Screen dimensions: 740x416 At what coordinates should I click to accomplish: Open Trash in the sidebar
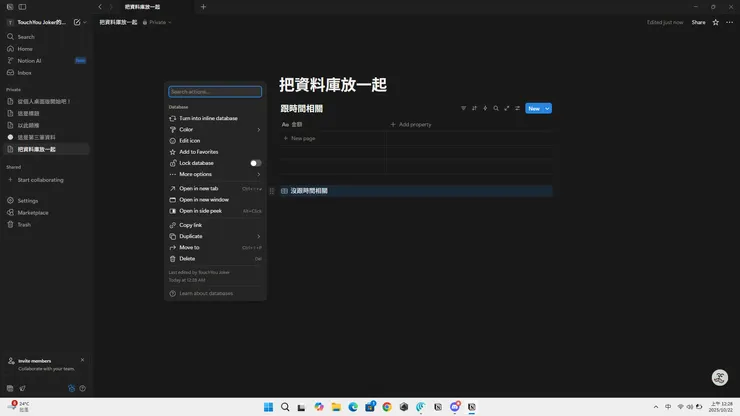[45, 225]
